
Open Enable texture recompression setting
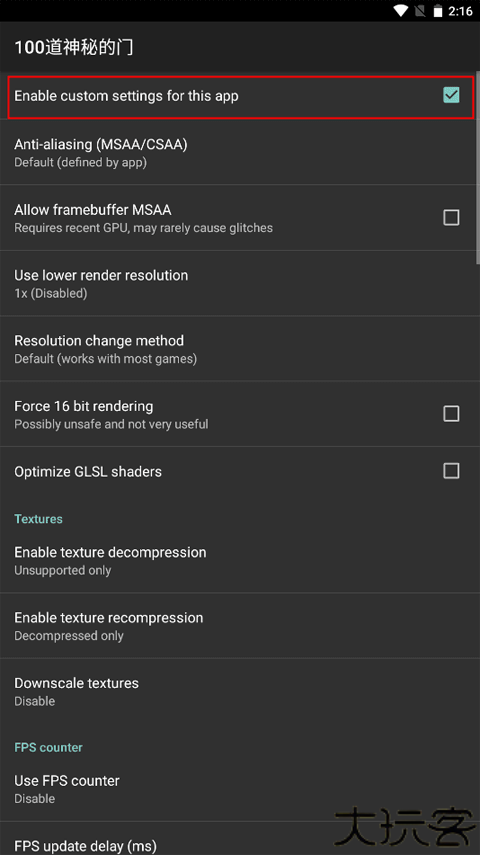(238, 625)
